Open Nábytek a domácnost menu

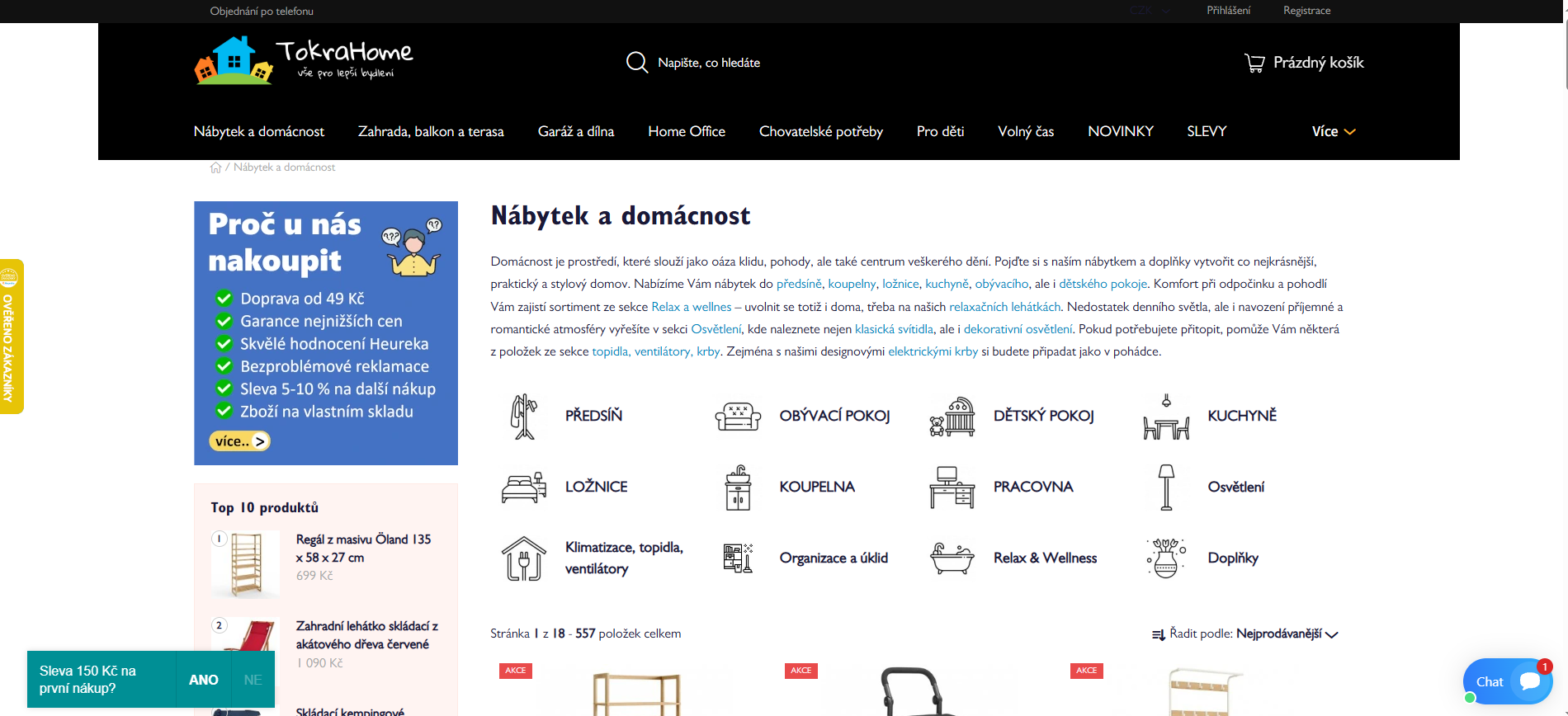pyautogui.click(x=259, y=132)
